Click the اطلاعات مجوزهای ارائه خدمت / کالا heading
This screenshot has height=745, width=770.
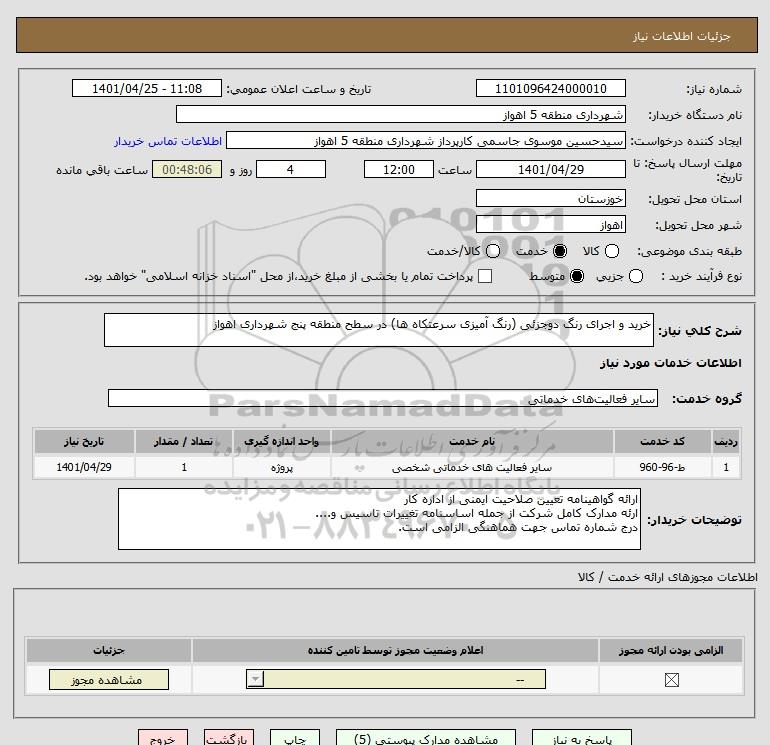point(668,577)
